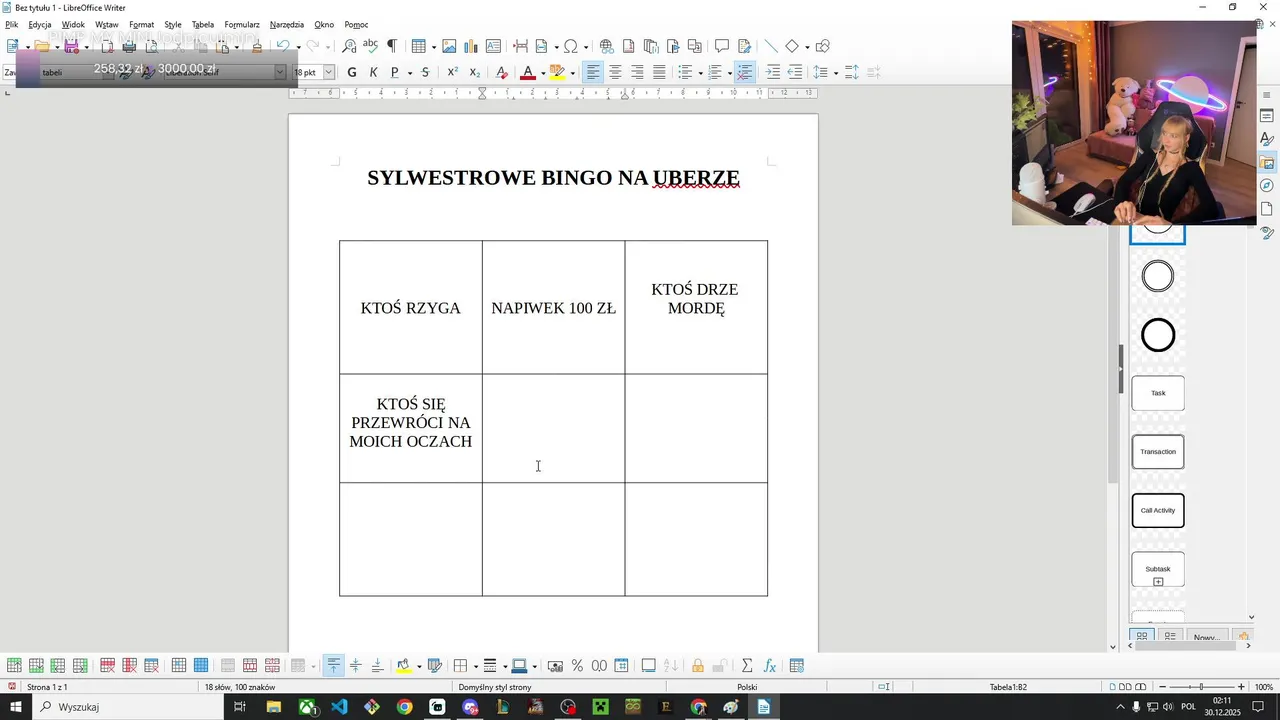Toggle formatting marks (pilcrow) icon

392,46
